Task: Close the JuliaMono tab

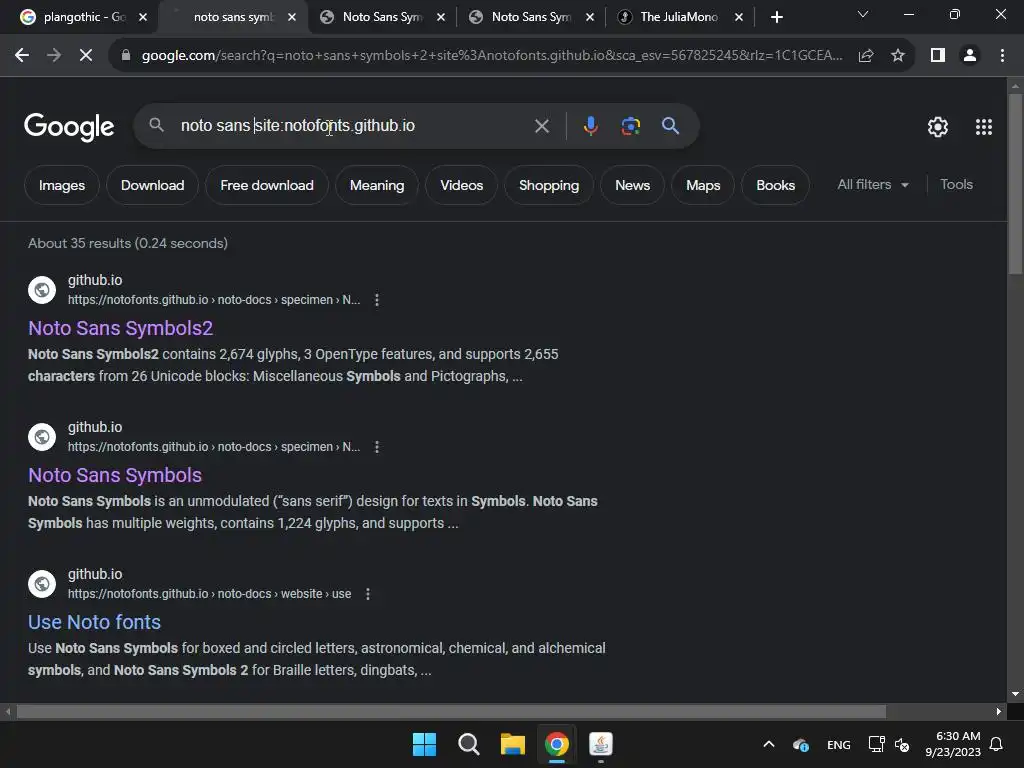Action: click(739, 17)
